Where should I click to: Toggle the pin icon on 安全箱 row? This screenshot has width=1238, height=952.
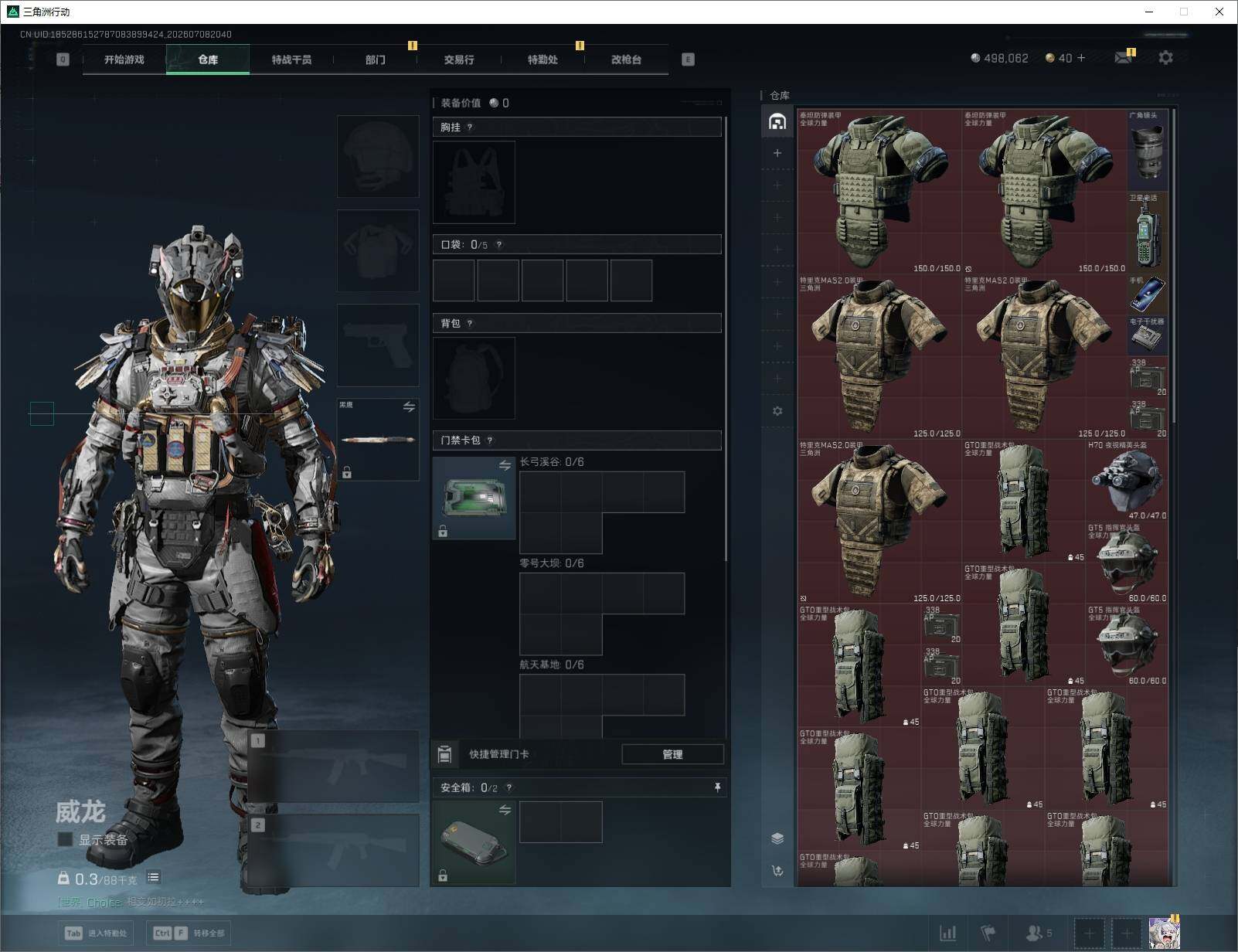tap(717, 787)
